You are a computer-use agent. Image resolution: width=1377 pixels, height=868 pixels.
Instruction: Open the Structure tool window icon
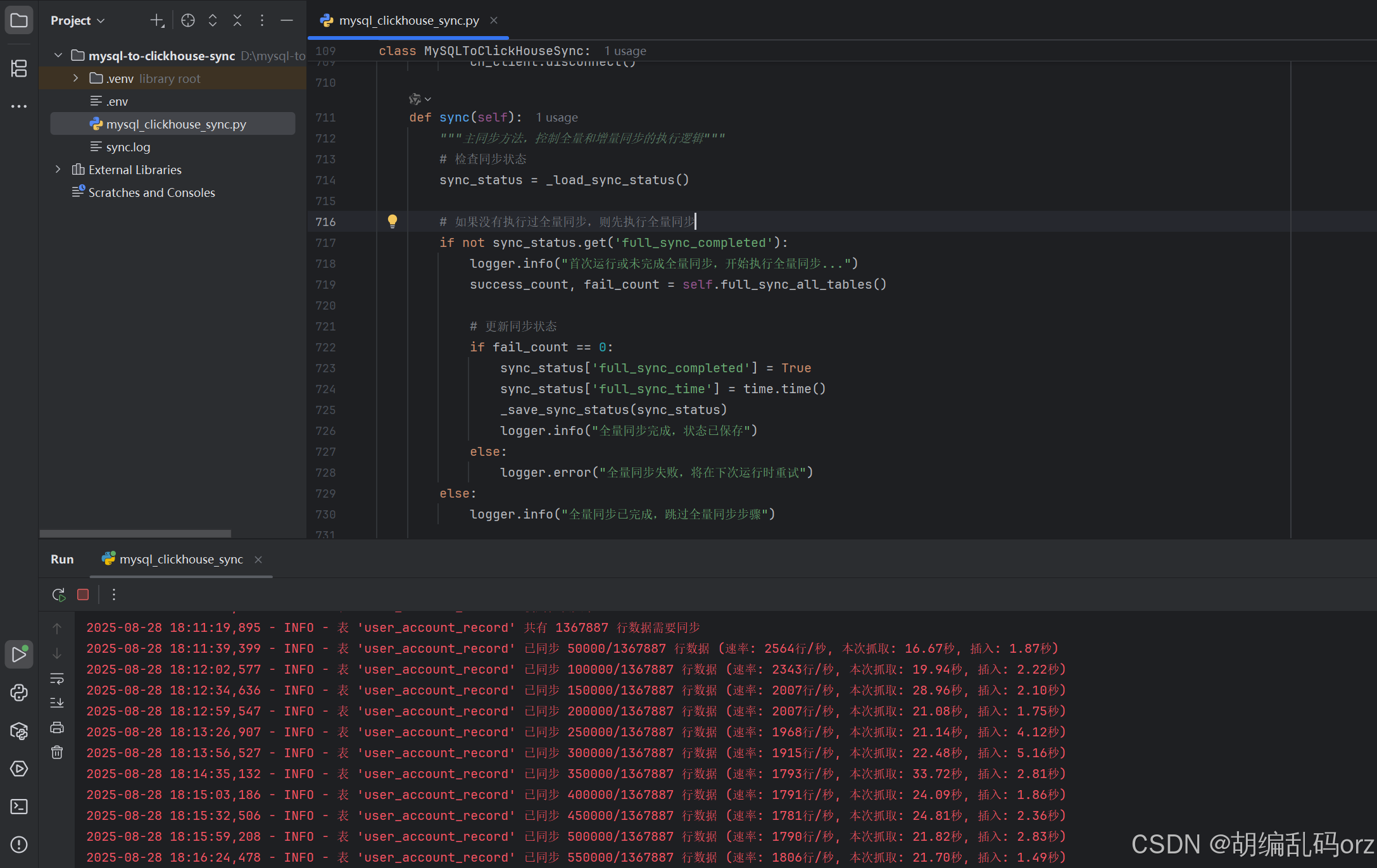19,68
